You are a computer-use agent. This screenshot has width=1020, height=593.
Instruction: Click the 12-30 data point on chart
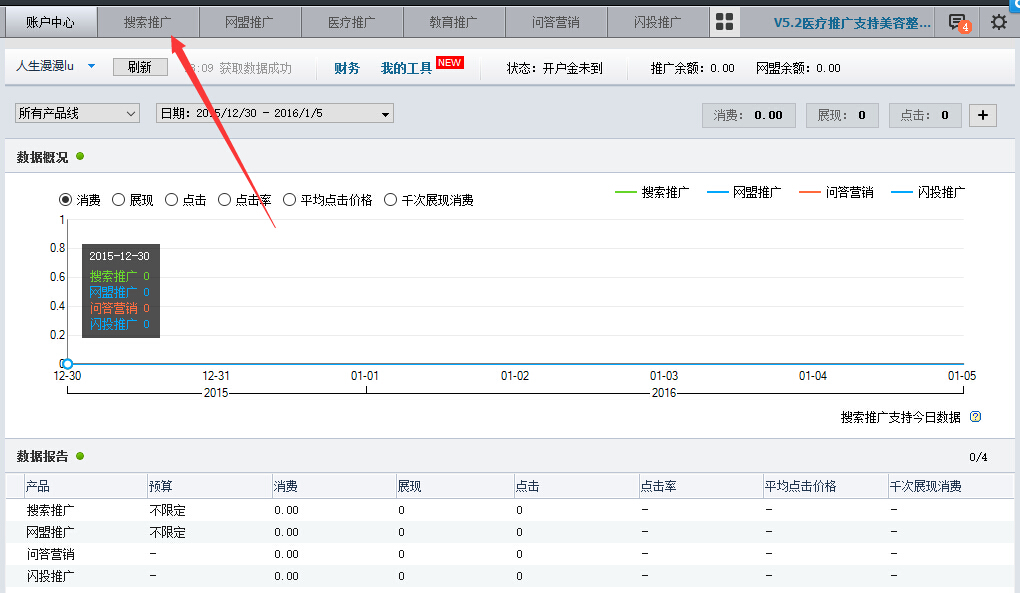pyautogui.click(x=67, y=363)
